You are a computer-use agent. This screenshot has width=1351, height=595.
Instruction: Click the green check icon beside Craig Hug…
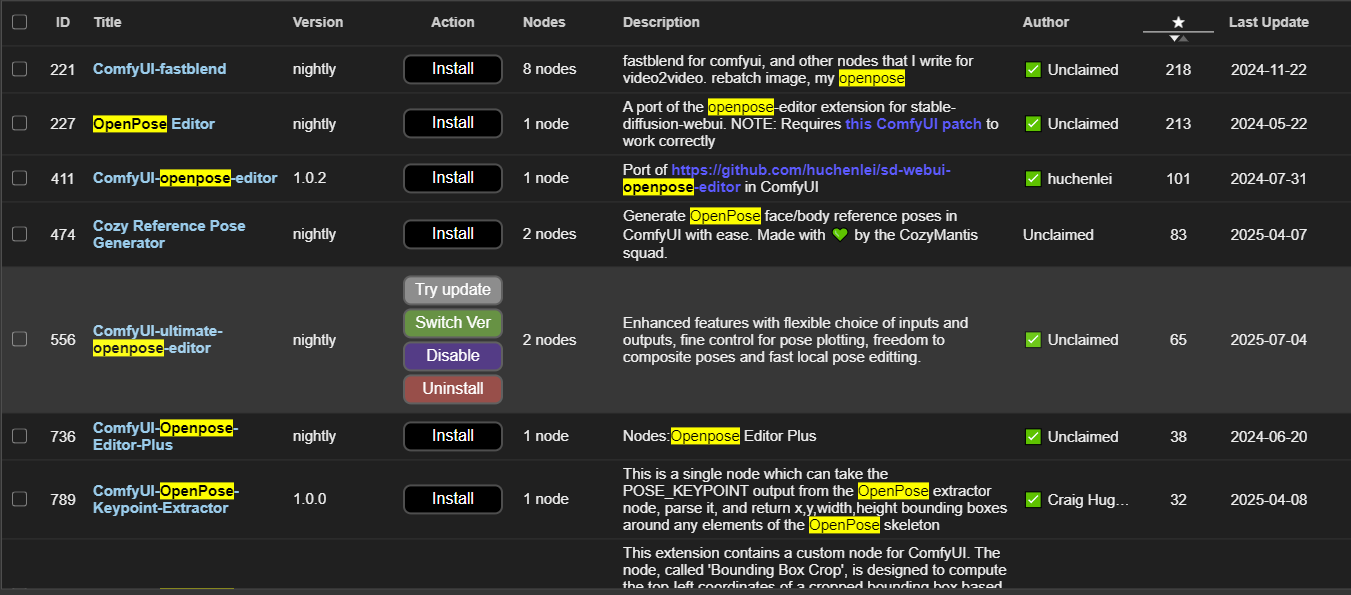(x=1033, y=500)
